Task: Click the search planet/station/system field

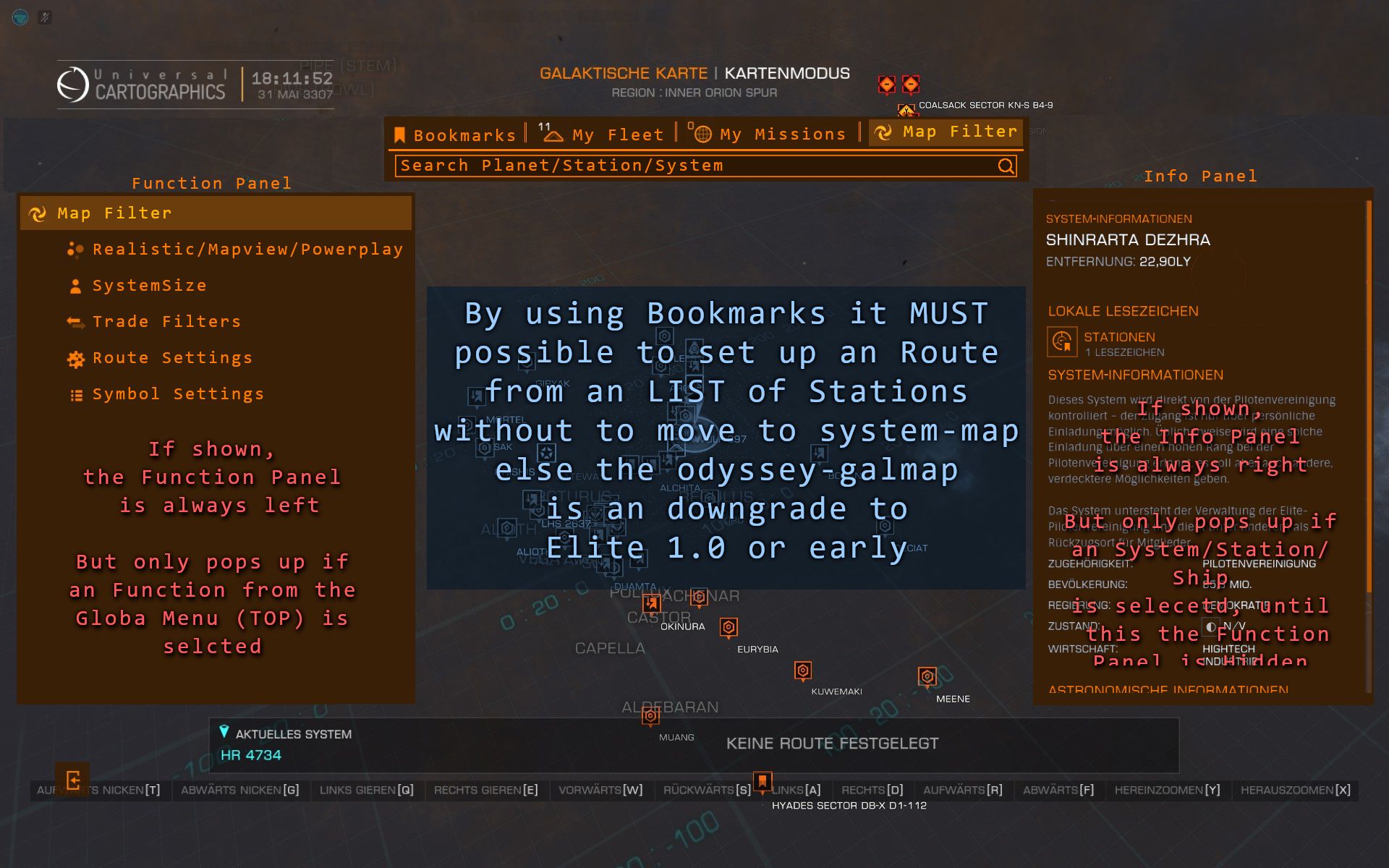Action: pyautogui.click(x=706, y=166)
